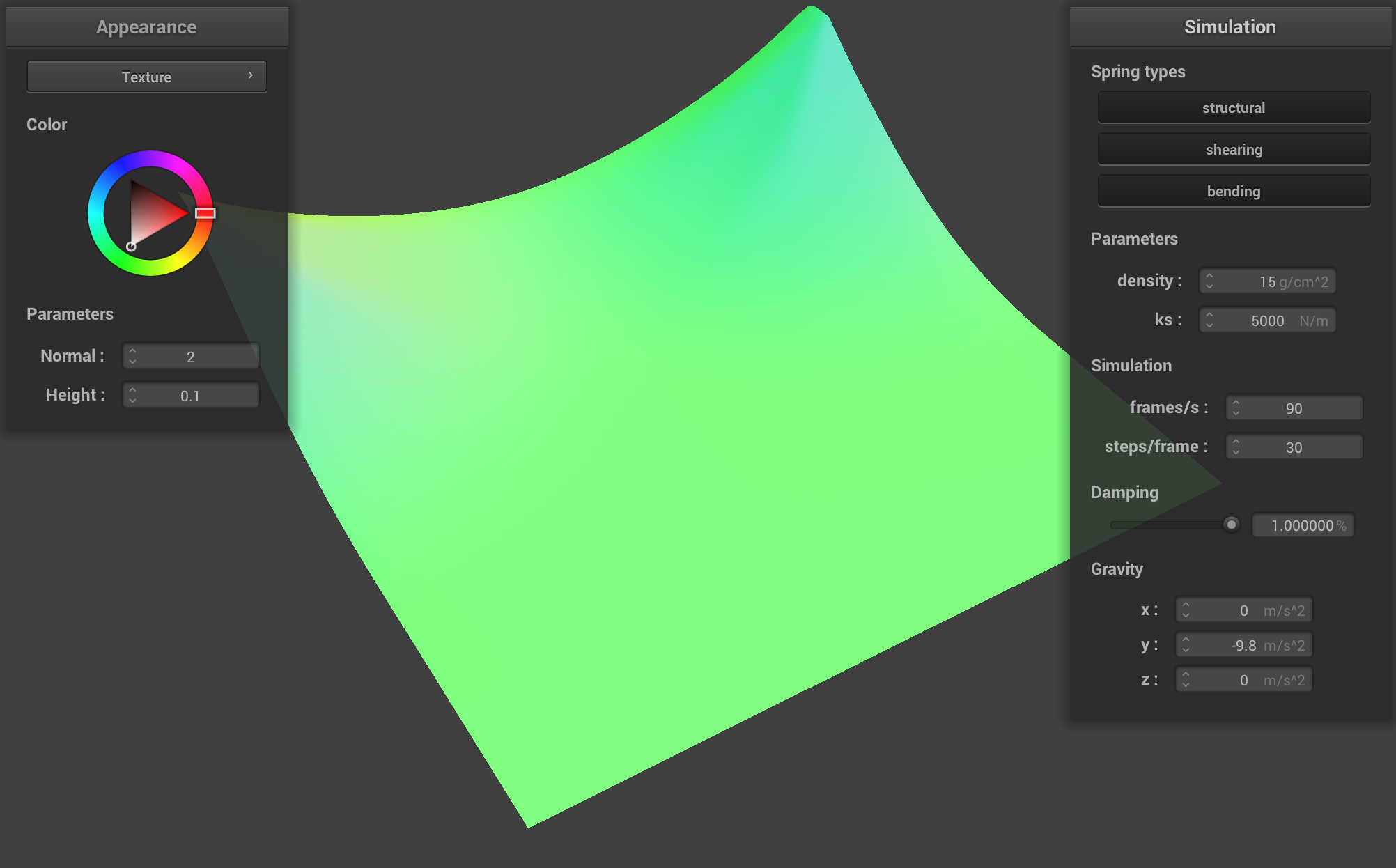
Task: Click the density value field
Action: (x=1267, y=281)
